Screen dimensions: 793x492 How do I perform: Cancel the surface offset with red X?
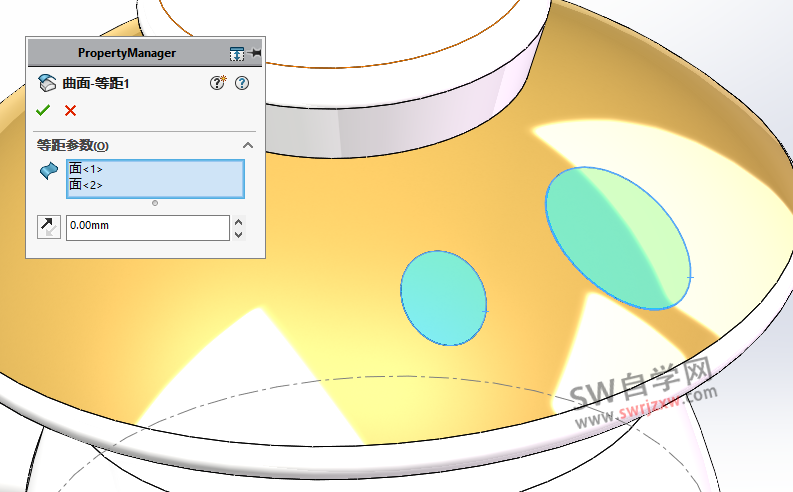[70, 110]
